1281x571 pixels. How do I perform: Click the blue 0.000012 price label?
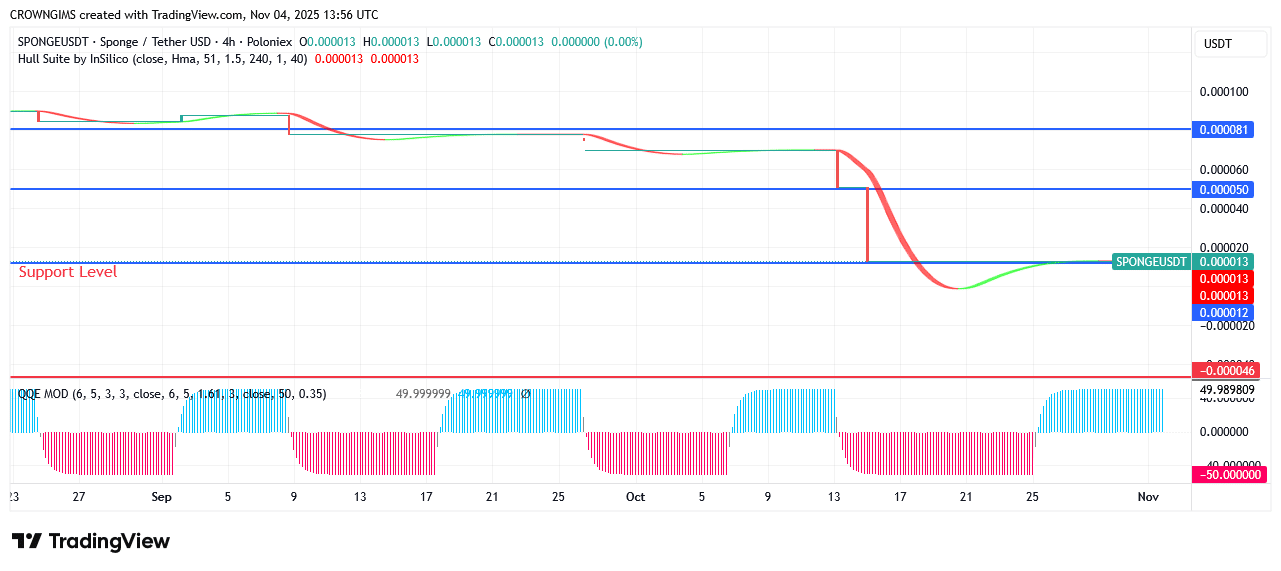(1223, 313)
